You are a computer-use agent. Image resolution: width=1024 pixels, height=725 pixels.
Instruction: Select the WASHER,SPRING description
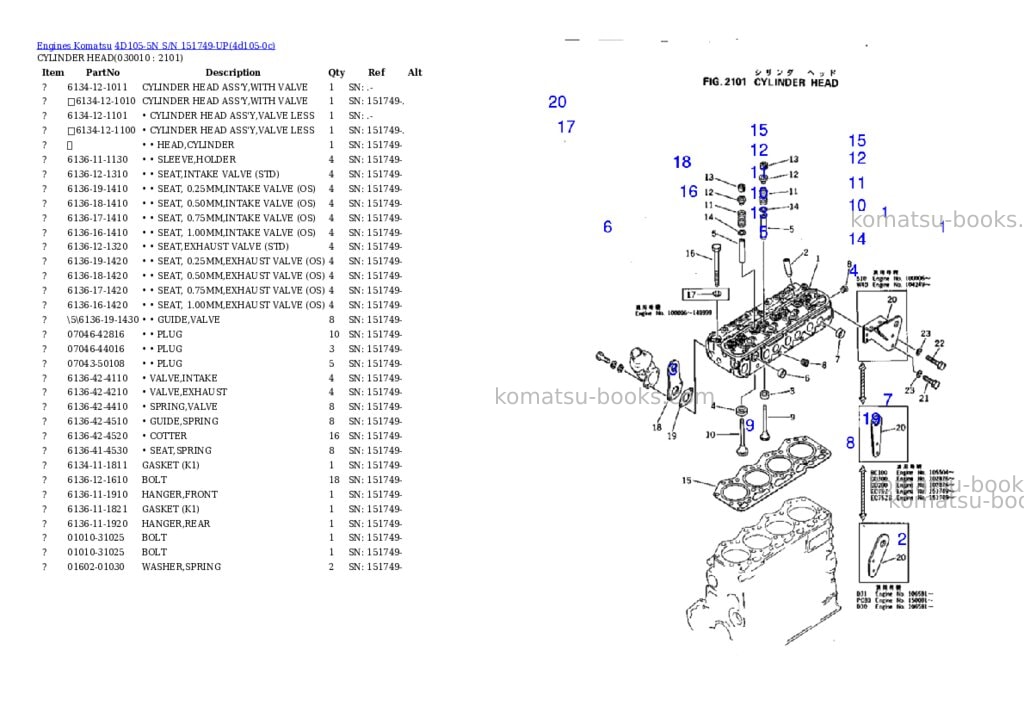point(182,567)
